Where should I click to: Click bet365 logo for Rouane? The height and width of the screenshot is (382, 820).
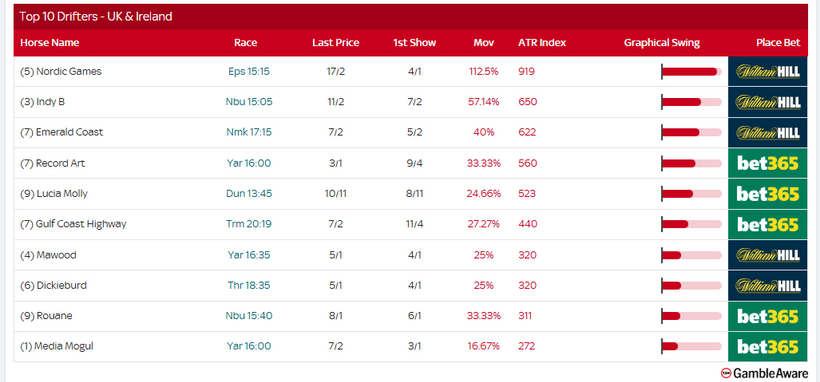(768, 316)
